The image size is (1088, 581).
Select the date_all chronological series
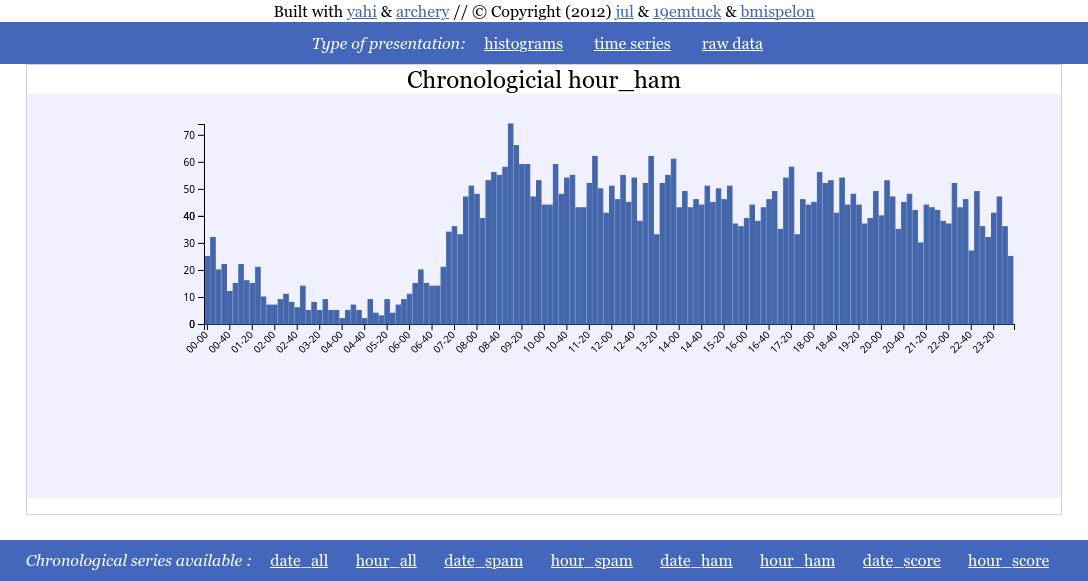(299, 561)
